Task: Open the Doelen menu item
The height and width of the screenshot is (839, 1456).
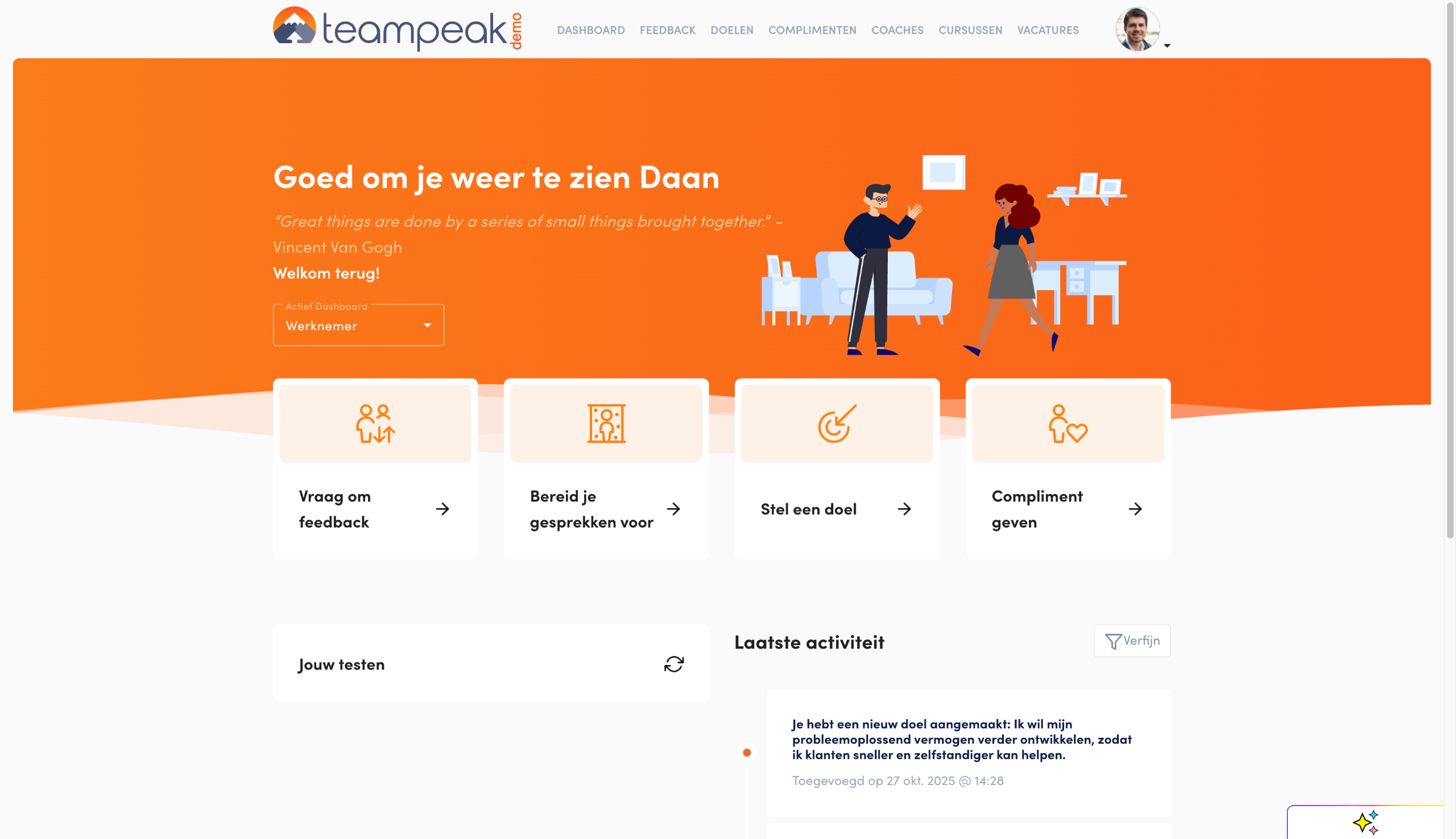Action: (731, 30)
